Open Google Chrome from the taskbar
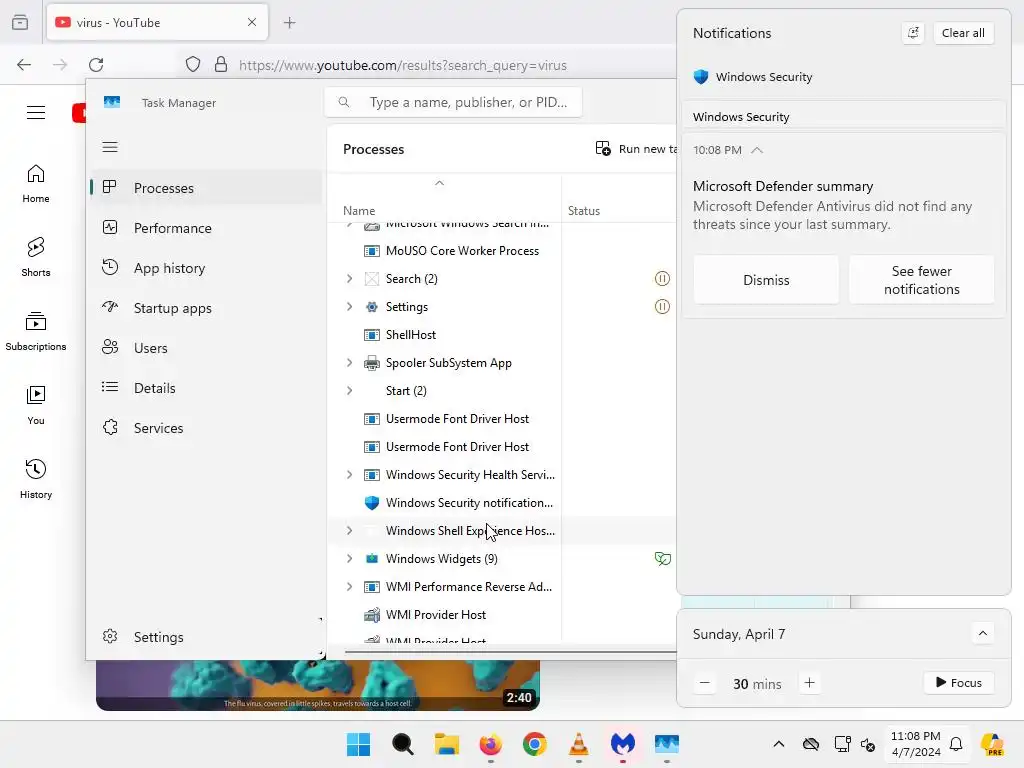Screen dimensions: 1024x768 pos(535,744)
